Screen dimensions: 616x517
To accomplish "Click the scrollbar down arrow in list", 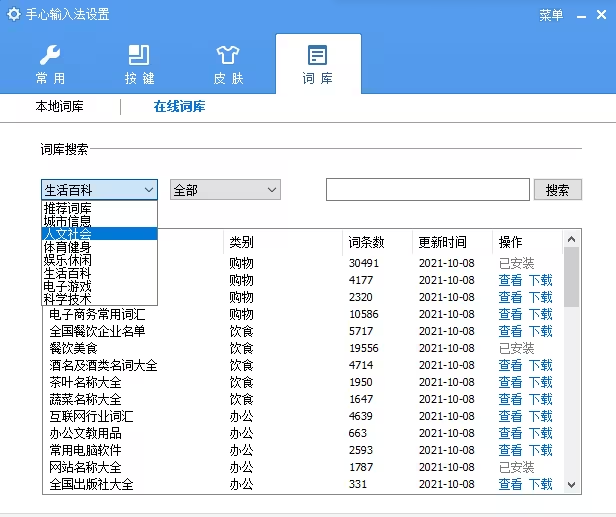I will [x=572, y=484].
